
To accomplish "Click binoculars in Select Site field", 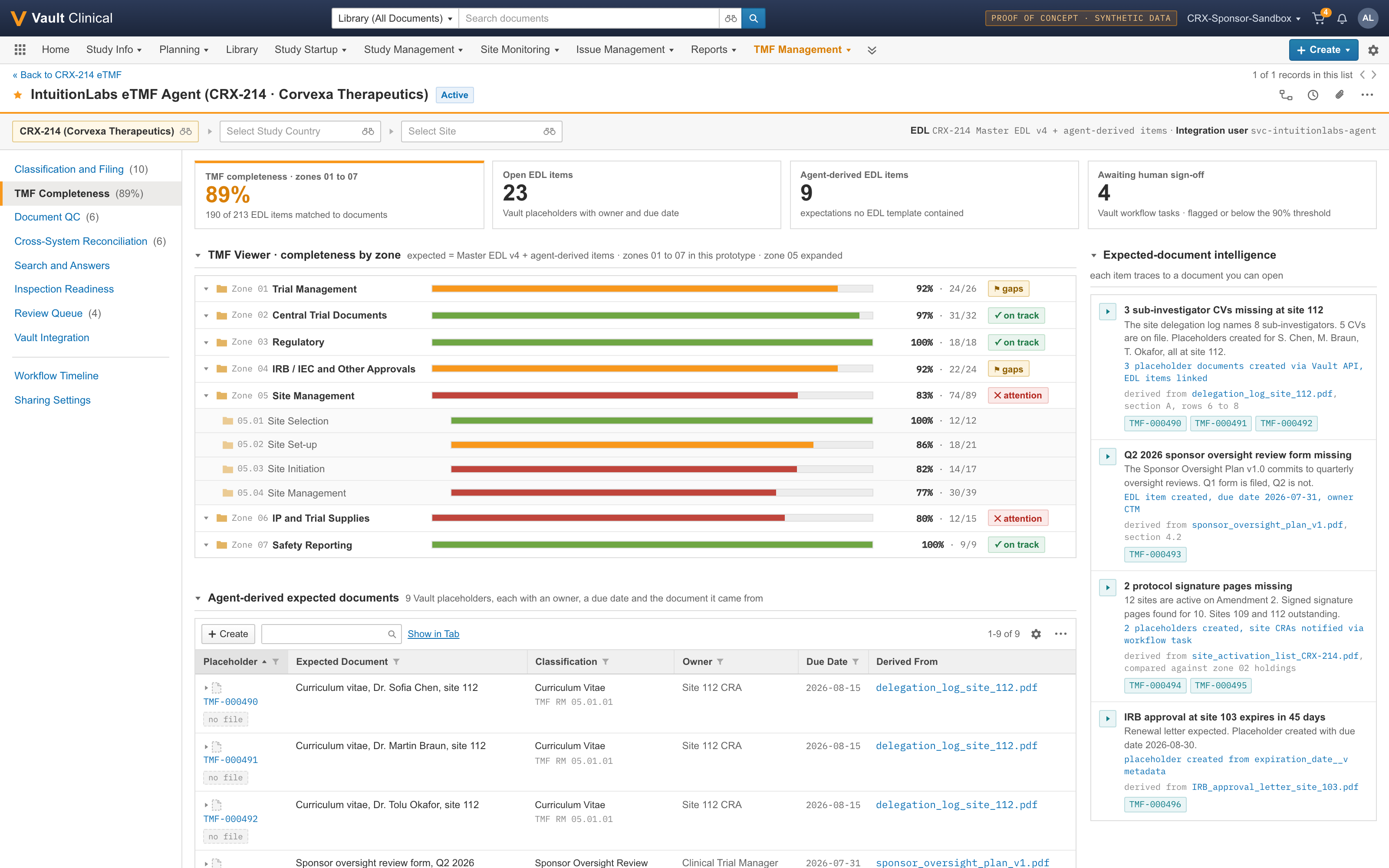I will tap(549, 132).
